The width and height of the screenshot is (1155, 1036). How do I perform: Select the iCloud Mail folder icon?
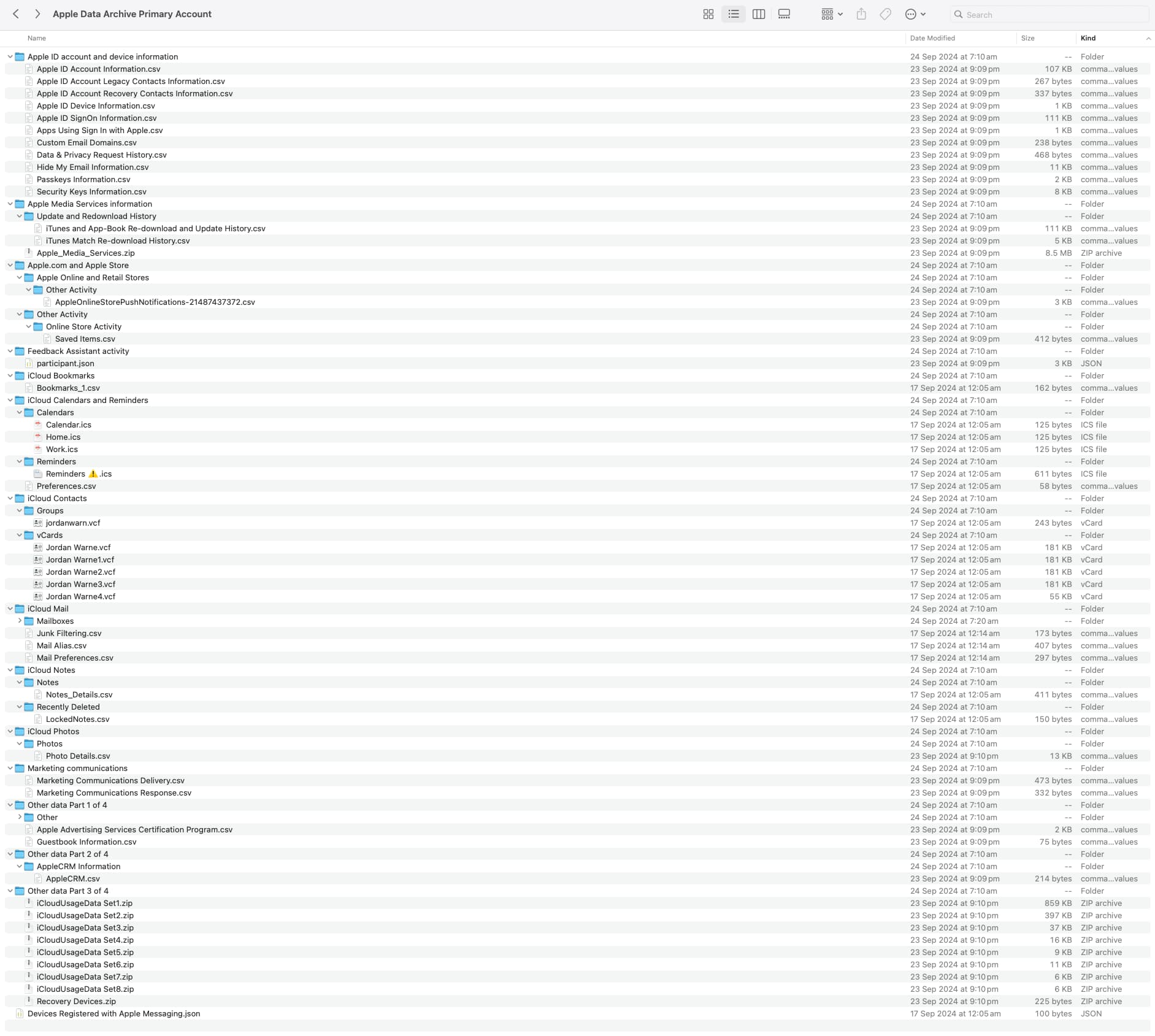[20, 608]
